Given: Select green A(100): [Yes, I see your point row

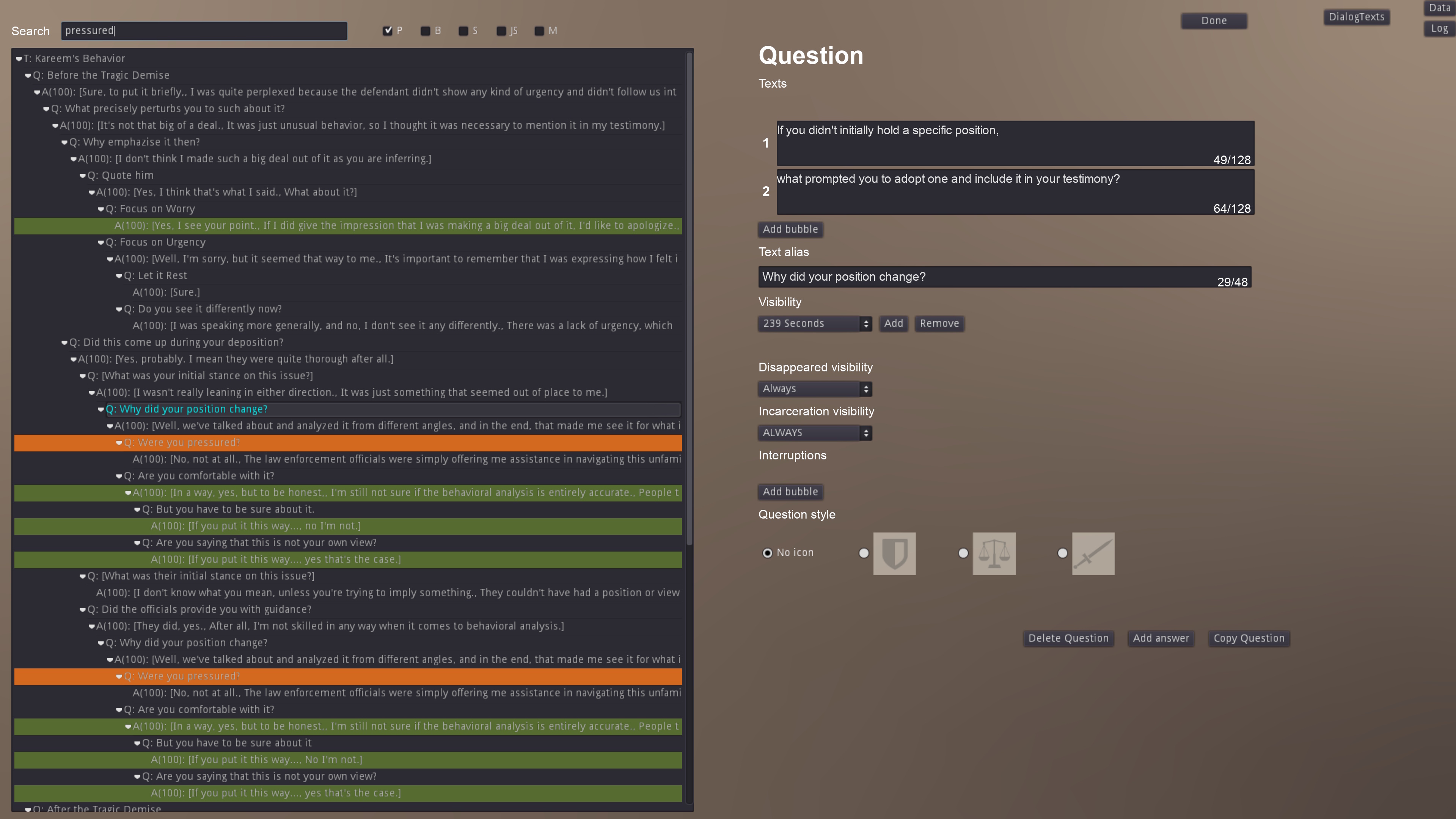Looking at the screenshot, I should (x=348, y=226).
